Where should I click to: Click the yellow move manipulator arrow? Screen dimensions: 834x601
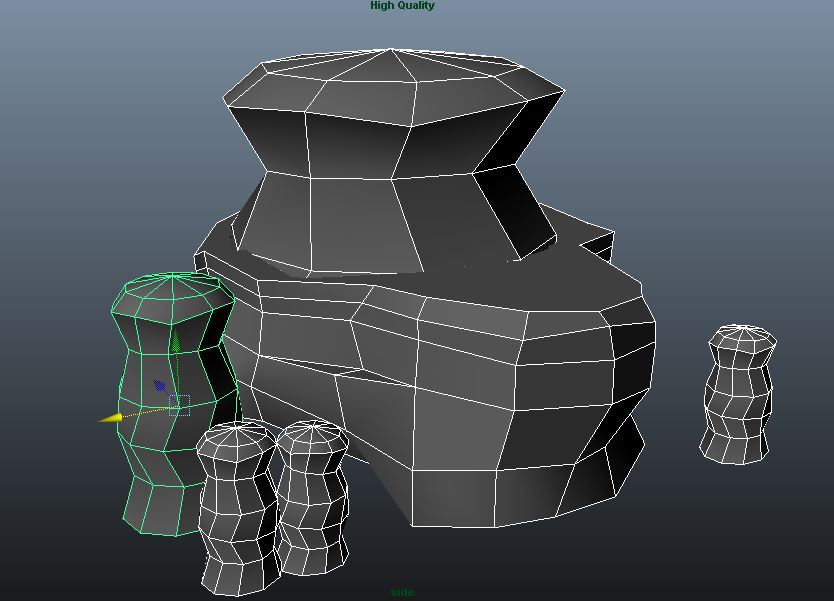(x=113, y=417)
